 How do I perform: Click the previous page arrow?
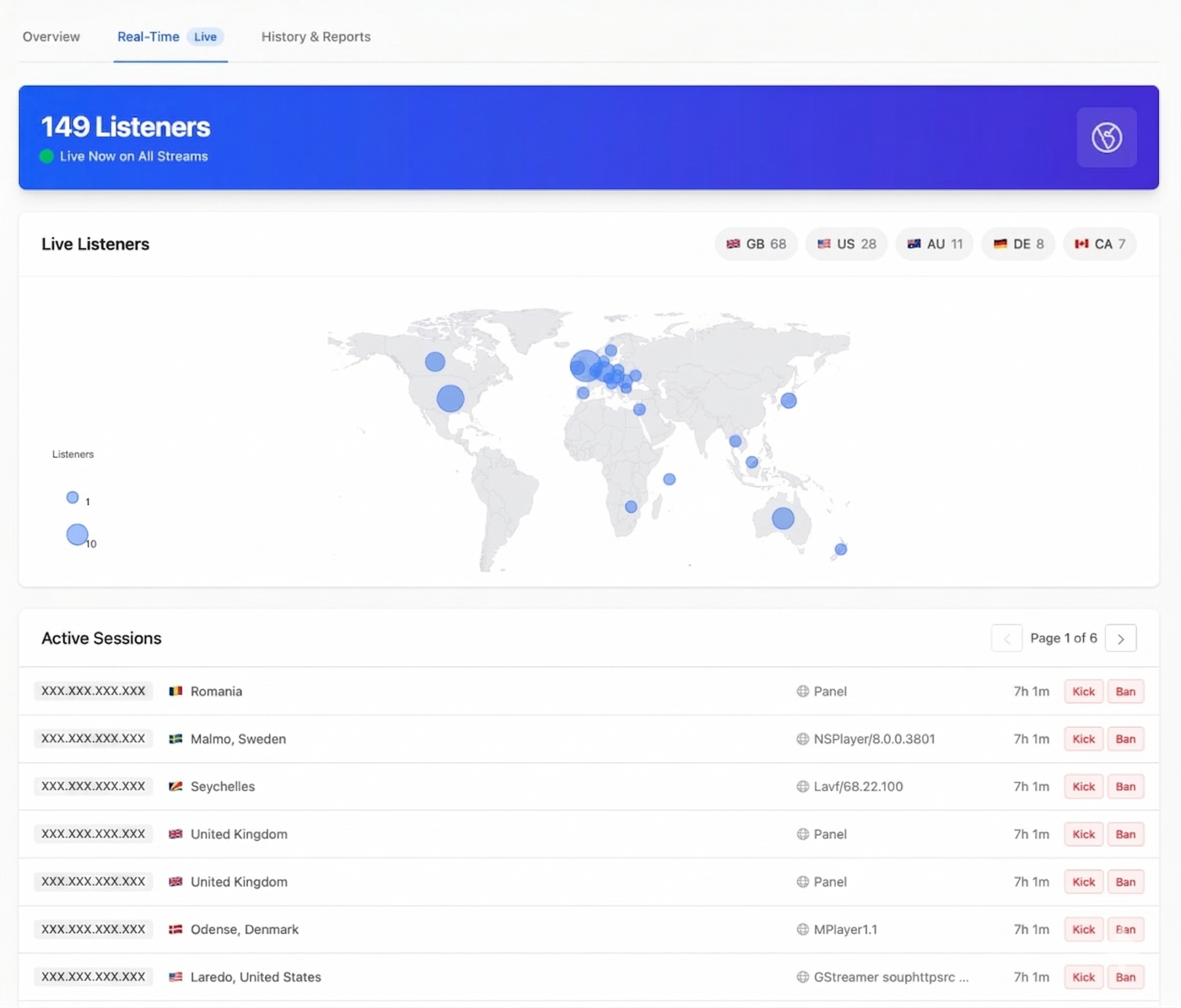click(x=1006, y=639)
